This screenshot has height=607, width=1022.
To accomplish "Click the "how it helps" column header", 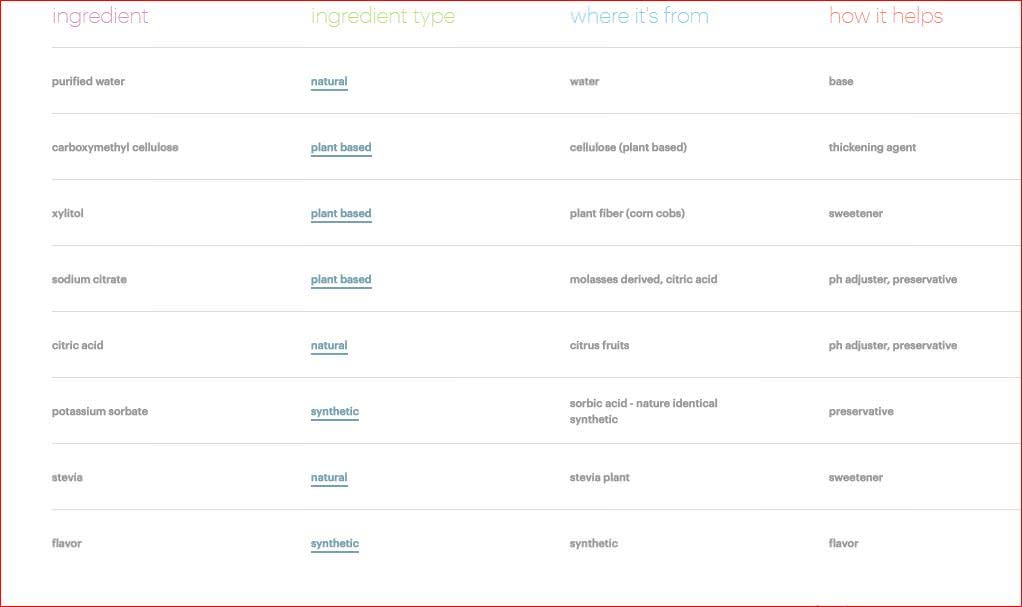I will click(x=886, y=16).
